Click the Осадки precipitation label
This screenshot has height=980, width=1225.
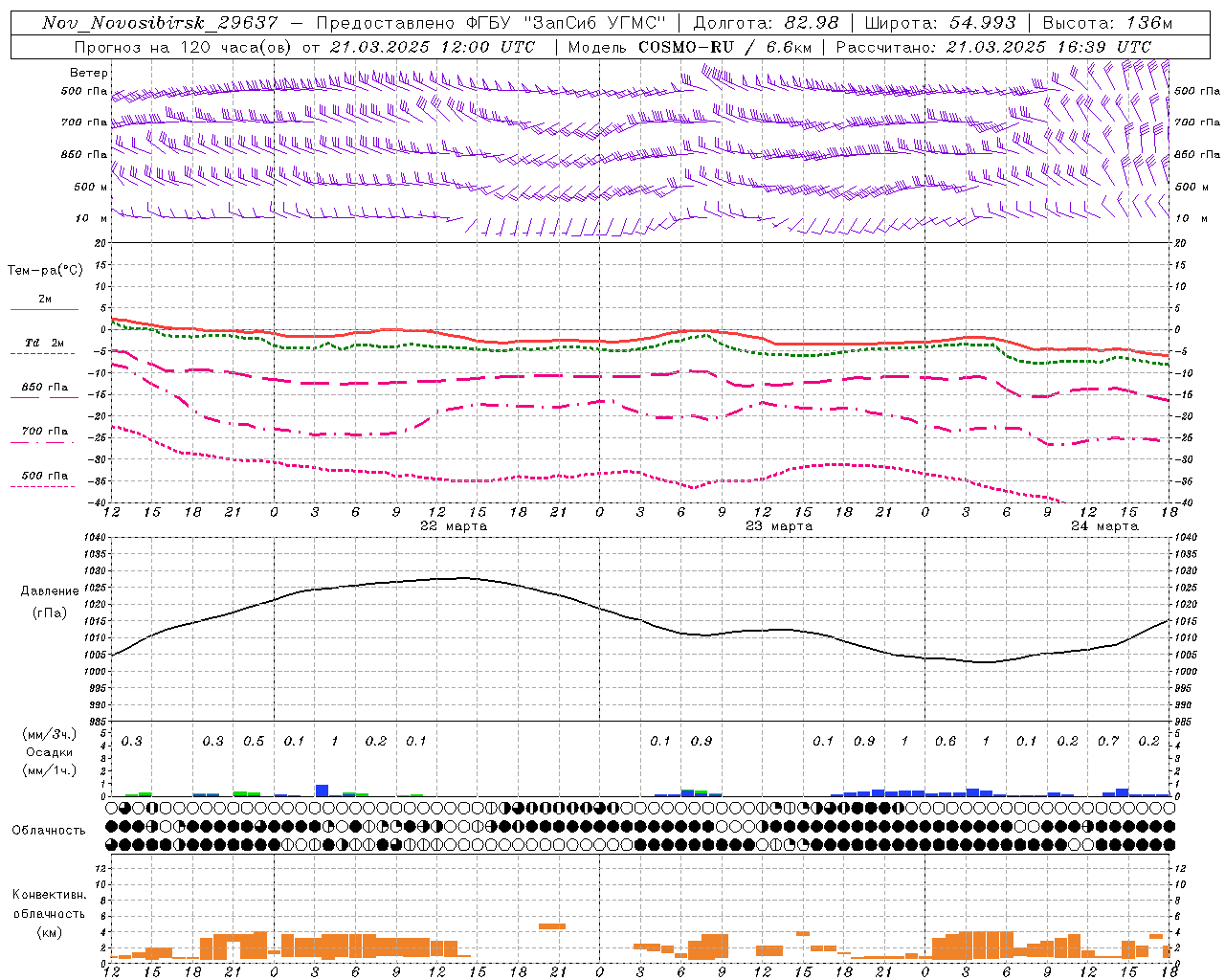[50, 752]
